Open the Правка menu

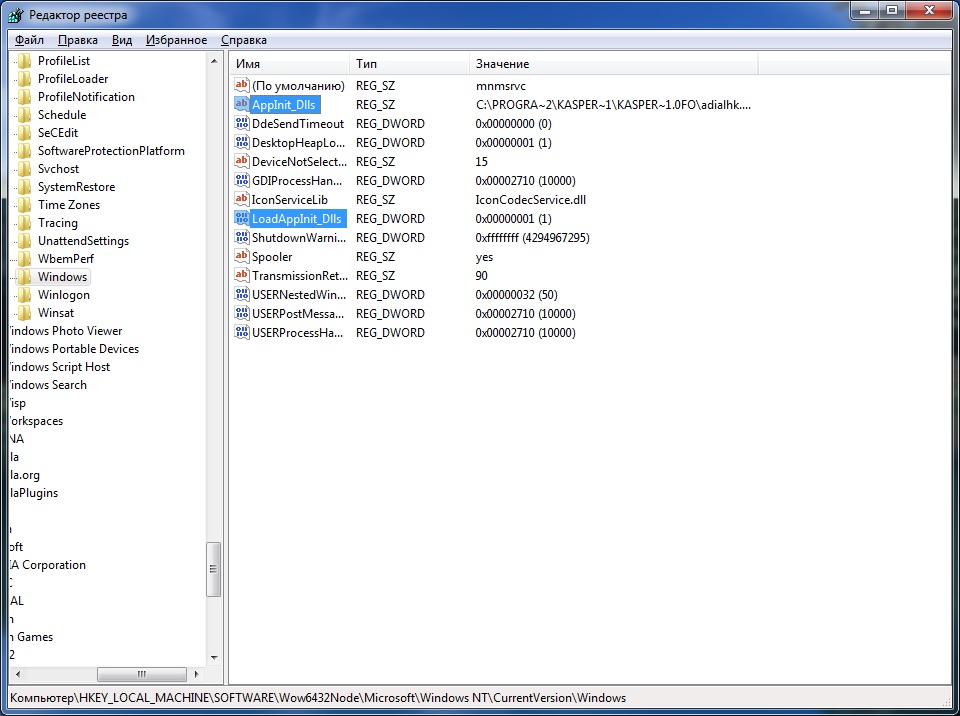pyautogui.click(x=78, y=40)
